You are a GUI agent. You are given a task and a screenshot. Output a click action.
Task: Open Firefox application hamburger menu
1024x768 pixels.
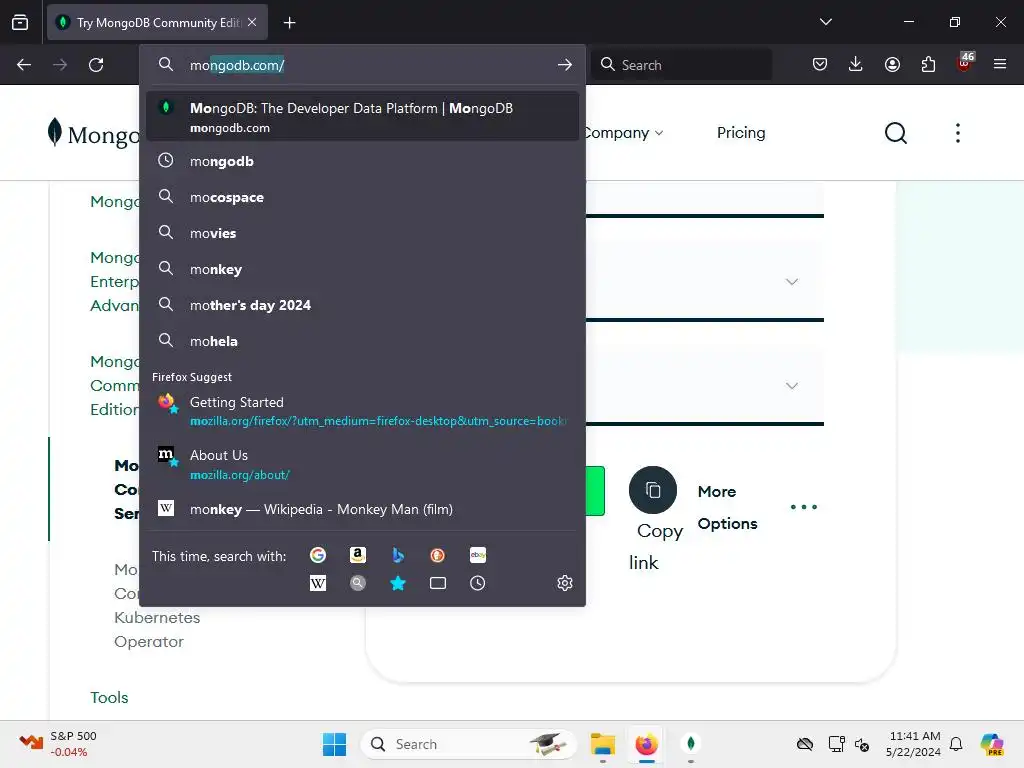[x=1000, y=65]
